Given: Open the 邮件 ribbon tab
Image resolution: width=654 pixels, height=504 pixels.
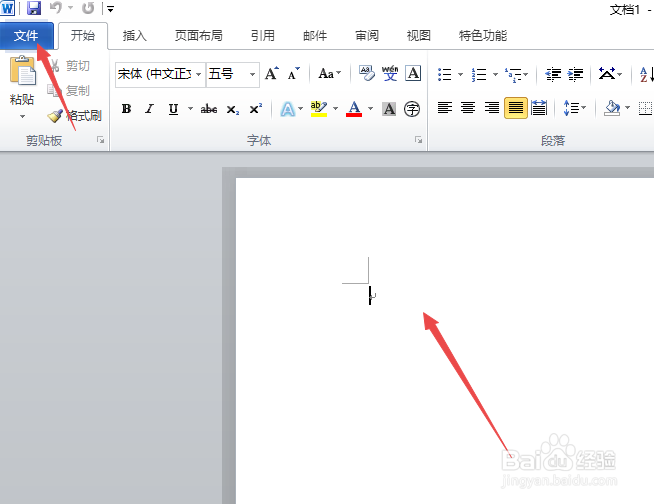Looking at the screenshot, I should coord(315,36).
